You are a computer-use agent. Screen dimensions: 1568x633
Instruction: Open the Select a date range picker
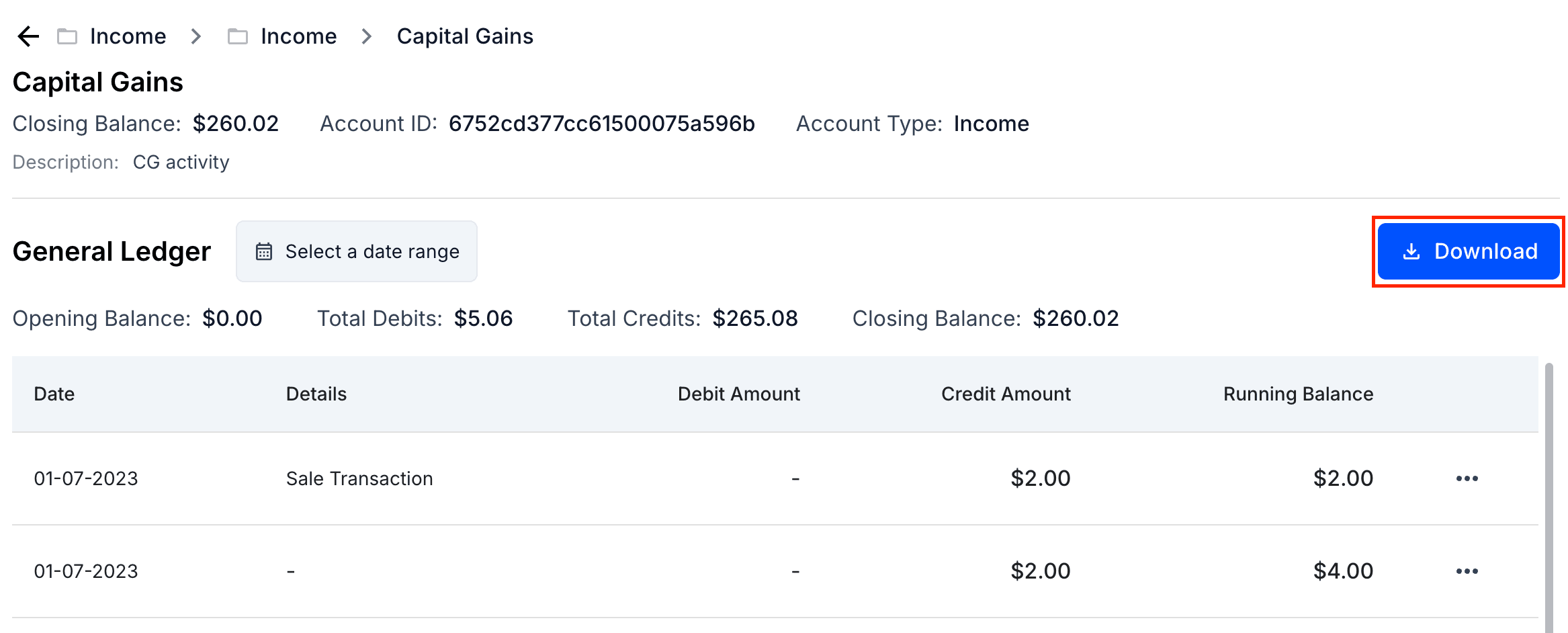pos(357,251)
